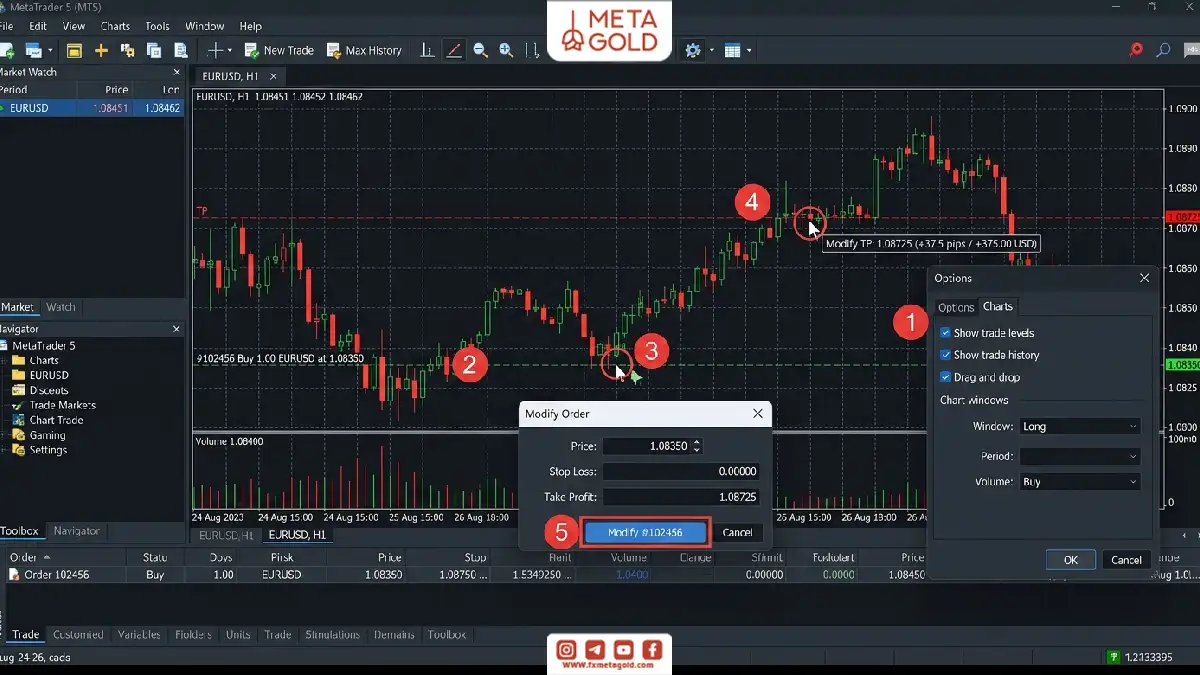Click the Modify #102456 button

645,532
